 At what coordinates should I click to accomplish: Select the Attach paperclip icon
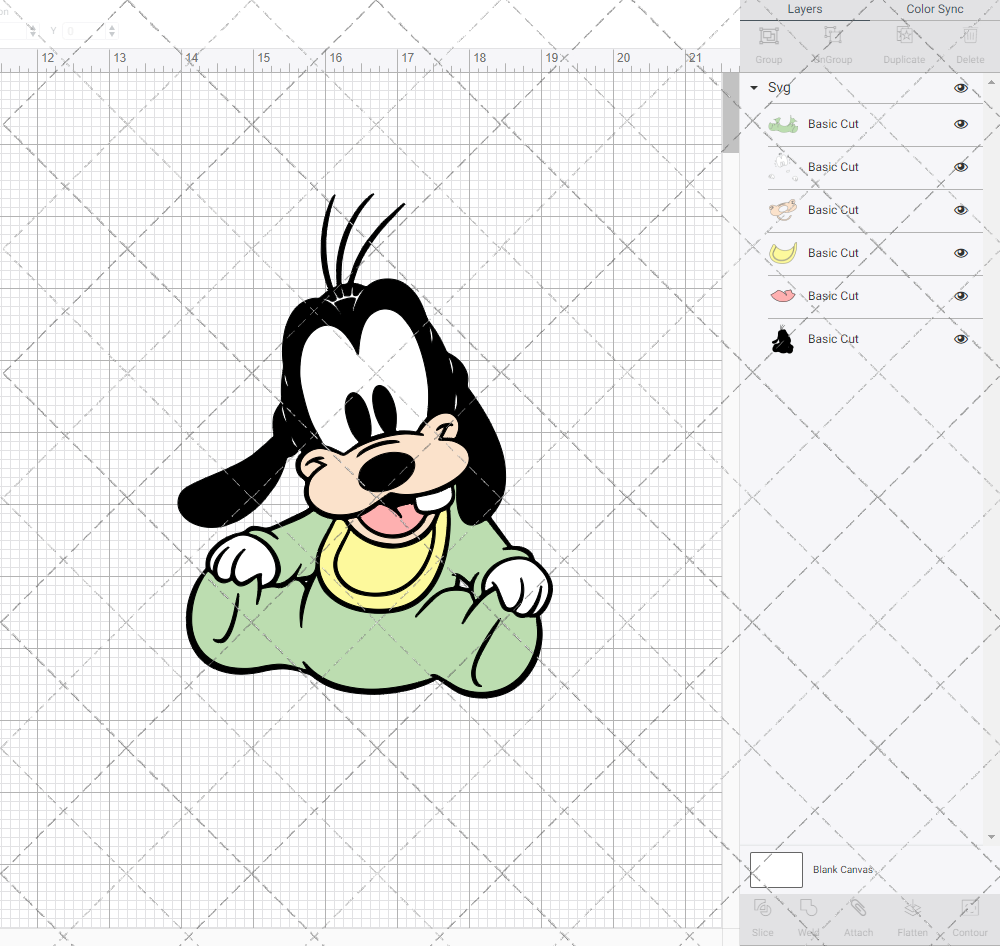click(858, 907)
